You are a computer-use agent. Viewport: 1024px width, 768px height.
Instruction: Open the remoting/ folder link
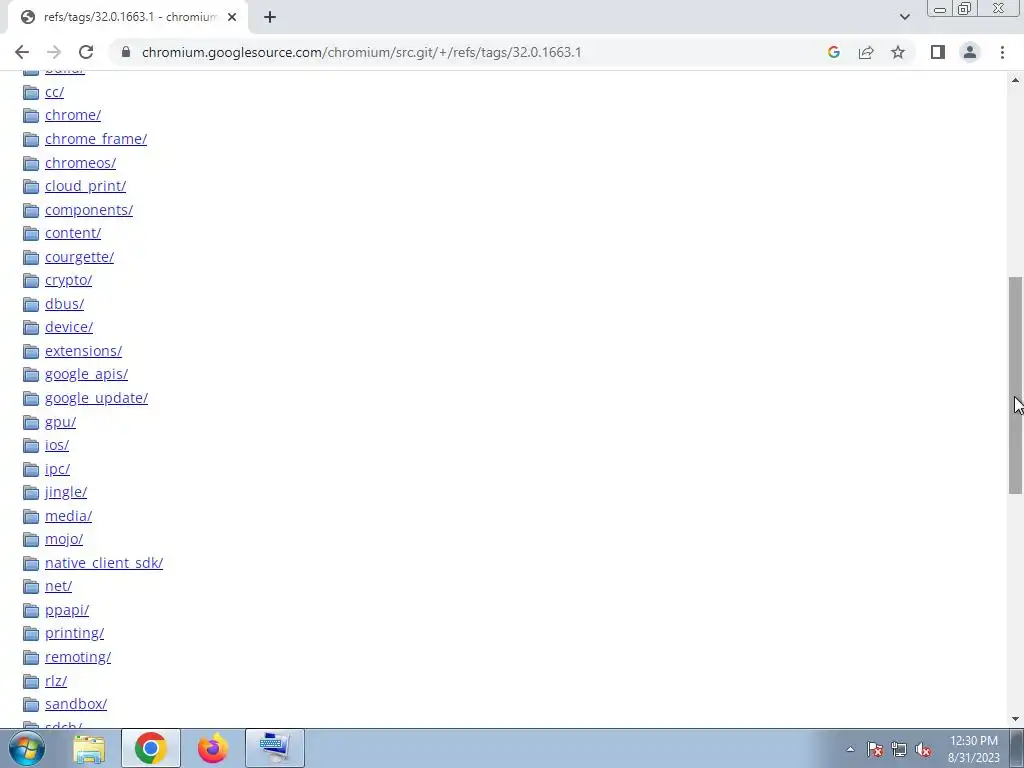(78, 657)
